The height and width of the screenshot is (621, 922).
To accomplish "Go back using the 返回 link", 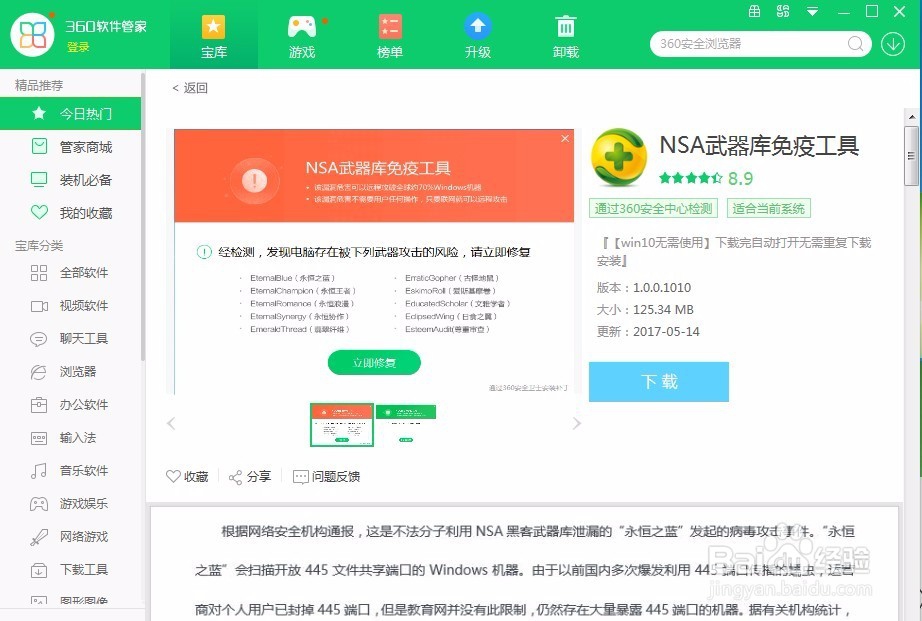I will [x=190, y=88].
